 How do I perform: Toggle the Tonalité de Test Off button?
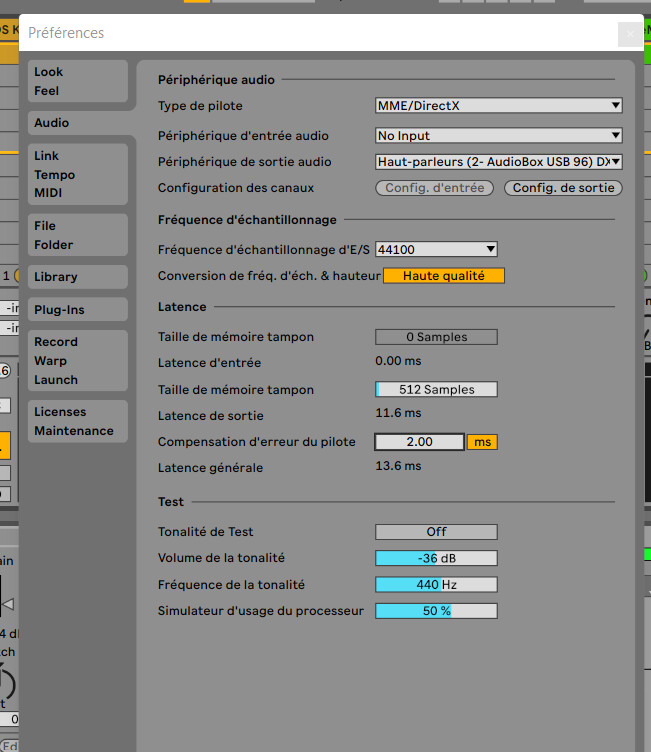[x=436, y=532]
